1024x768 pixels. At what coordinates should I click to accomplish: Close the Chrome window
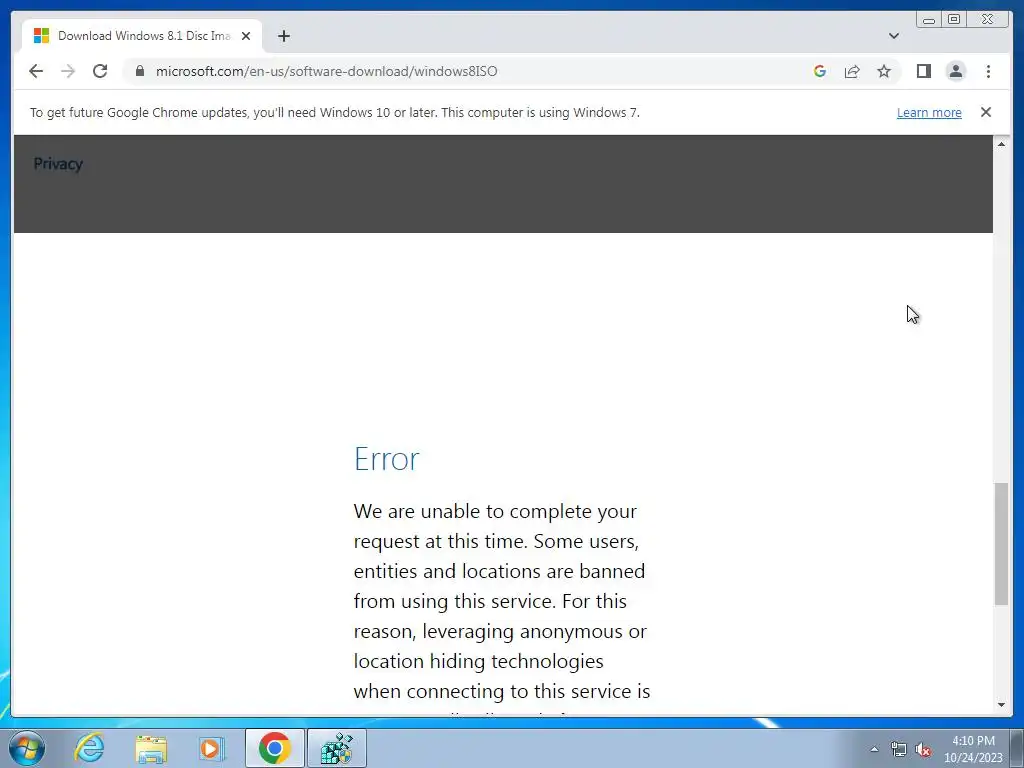[987, 20]
